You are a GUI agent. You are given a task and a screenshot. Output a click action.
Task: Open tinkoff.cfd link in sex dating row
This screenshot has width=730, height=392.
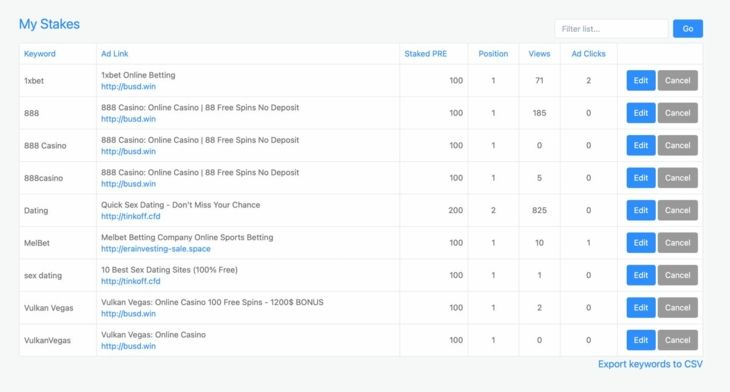point(131,281)
